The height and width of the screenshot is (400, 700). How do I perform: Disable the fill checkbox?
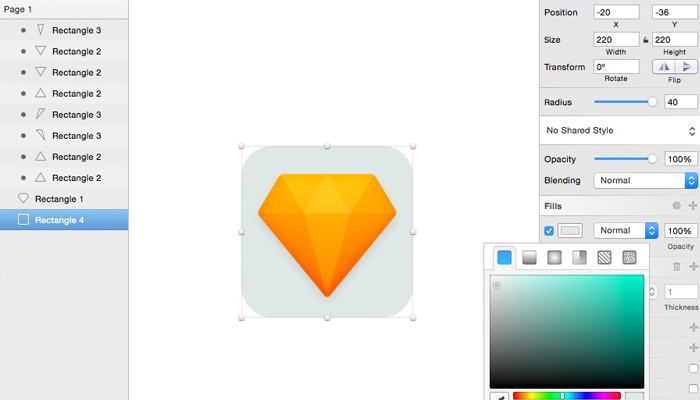tap(549, 231)
